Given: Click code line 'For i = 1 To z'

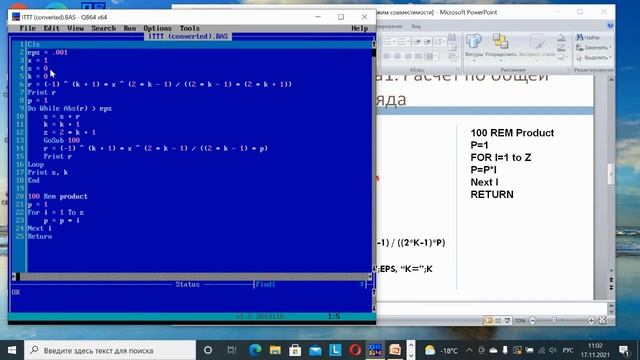Looking at the screenshot, I should point(56,212).
